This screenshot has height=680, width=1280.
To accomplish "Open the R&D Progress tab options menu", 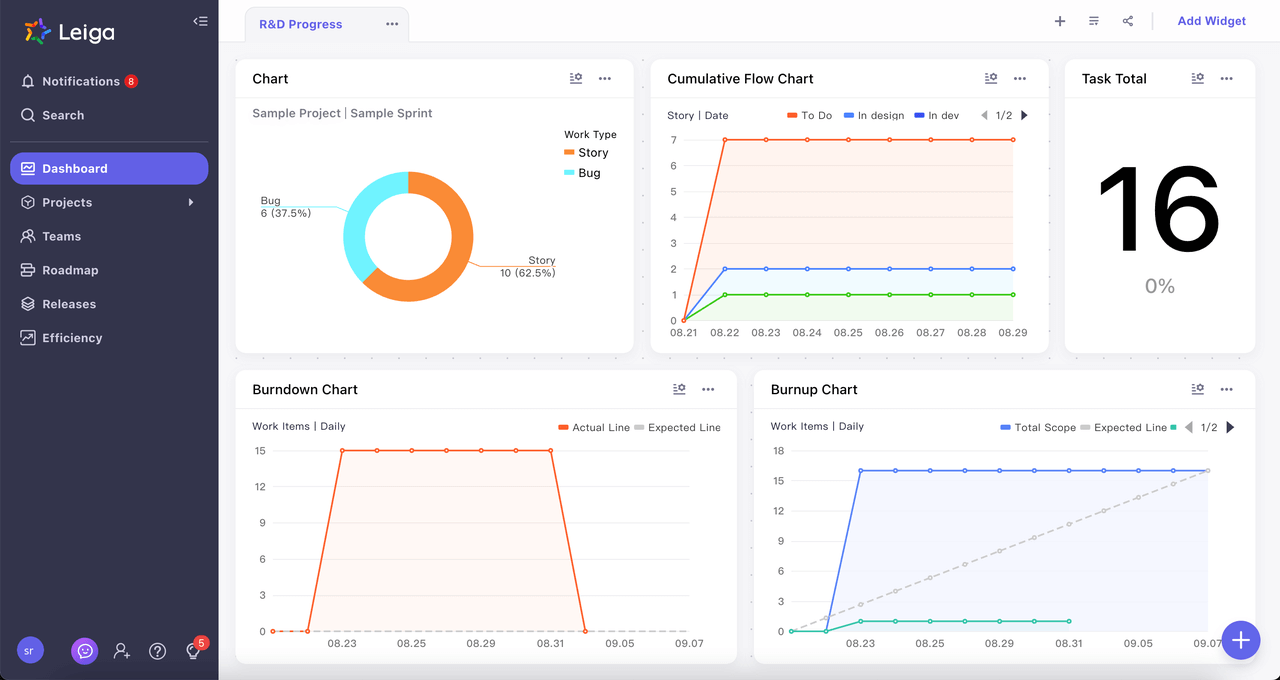I will [x=392, y=25].
